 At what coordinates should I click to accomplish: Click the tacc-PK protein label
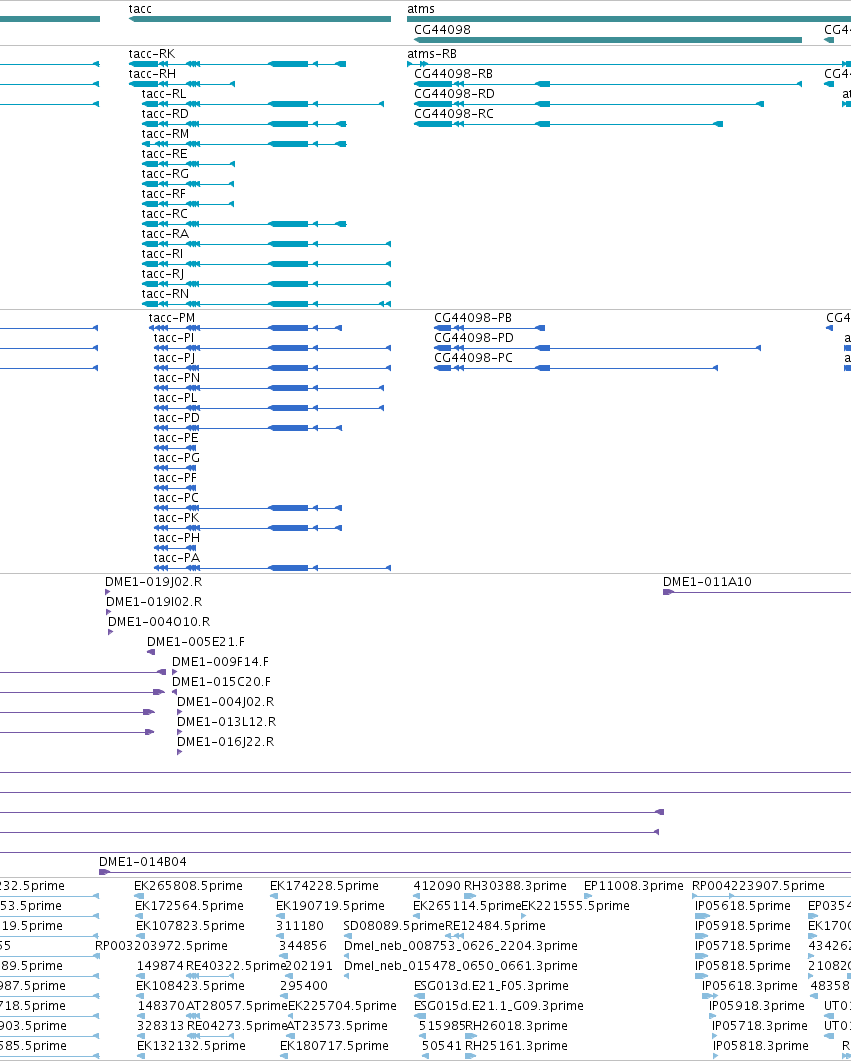coord(176,518)
